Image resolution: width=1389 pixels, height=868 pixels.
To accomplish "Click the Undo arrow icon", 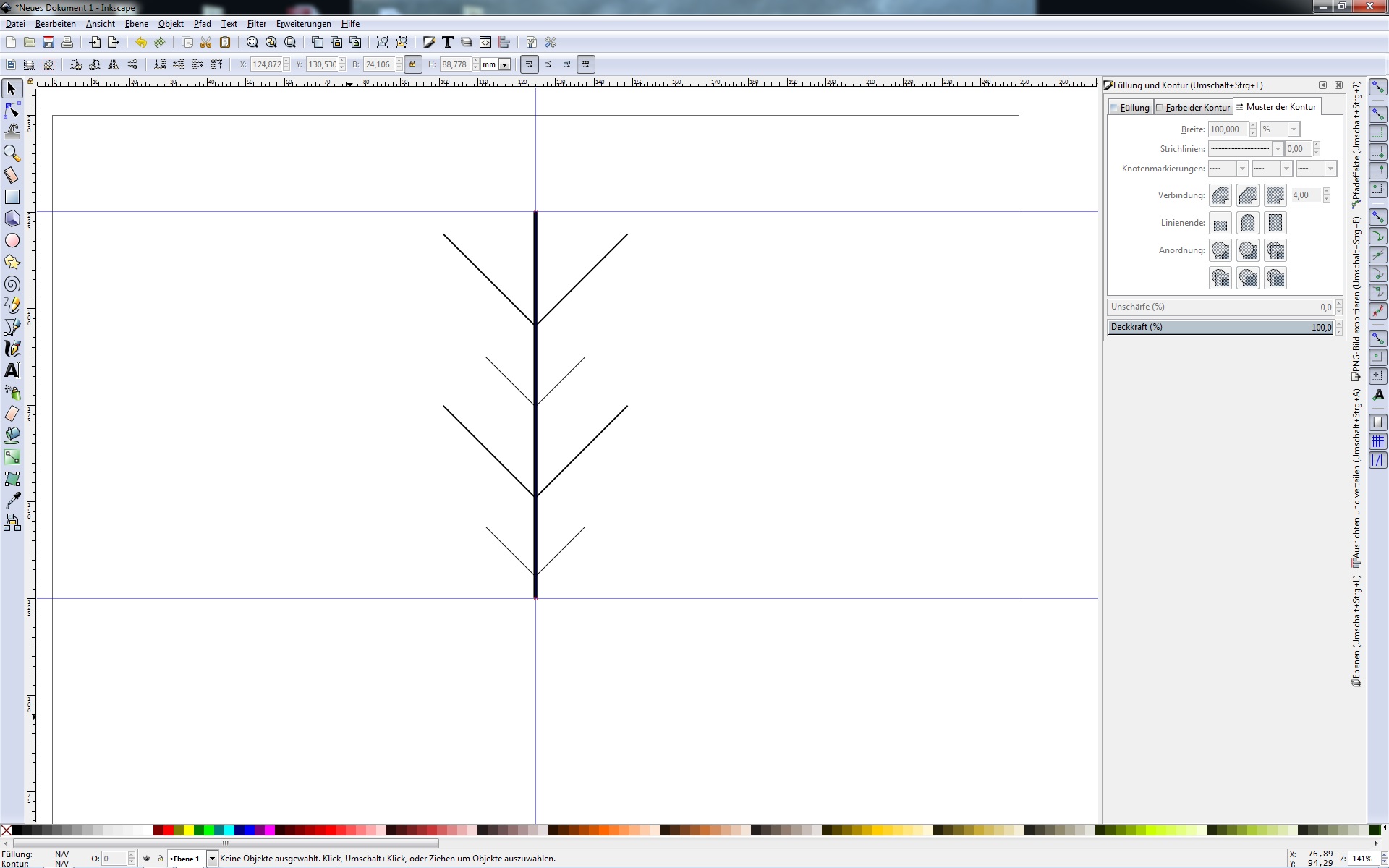I will point(140,43).
